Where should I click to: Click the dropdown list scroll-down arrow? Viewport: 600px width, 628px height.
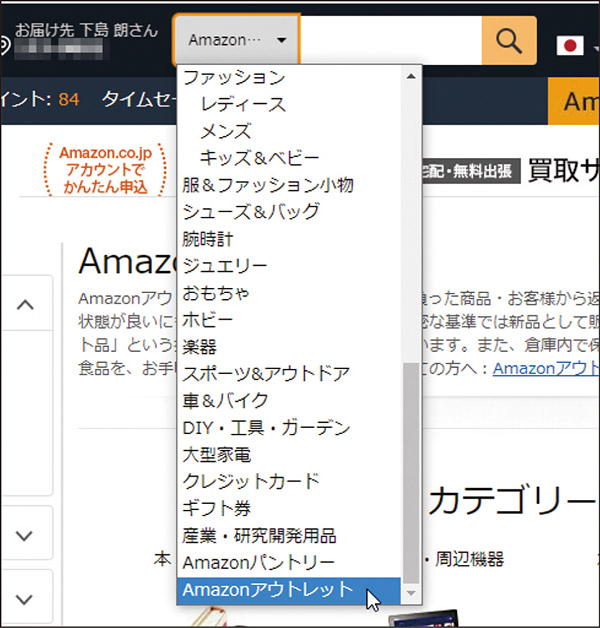click(411, 593)
